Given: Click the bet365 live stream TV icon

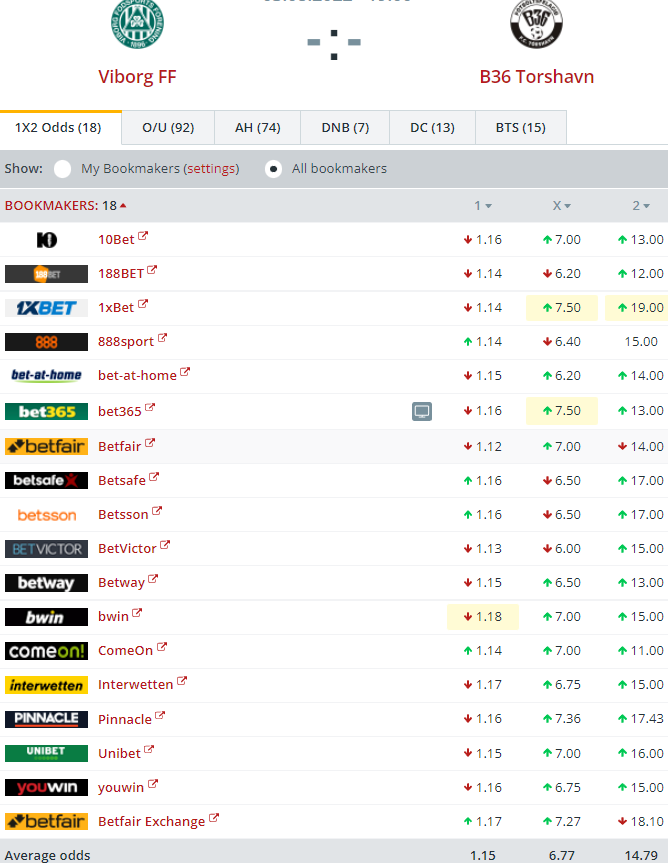Looking at the screenshot, I should click(x=422, y=411).
